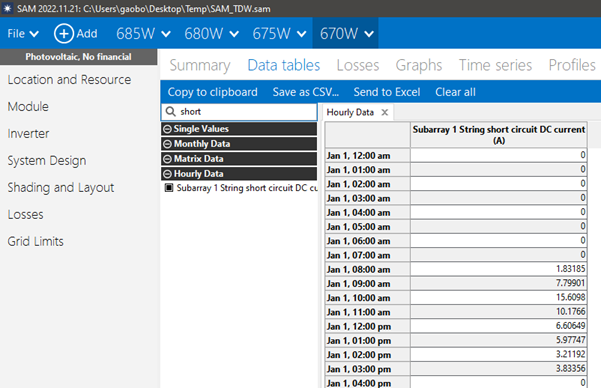Image resolution: width=601 pixels, height=388 pixels.
Task: Click the SAM application sun icon
Action: 7,8
